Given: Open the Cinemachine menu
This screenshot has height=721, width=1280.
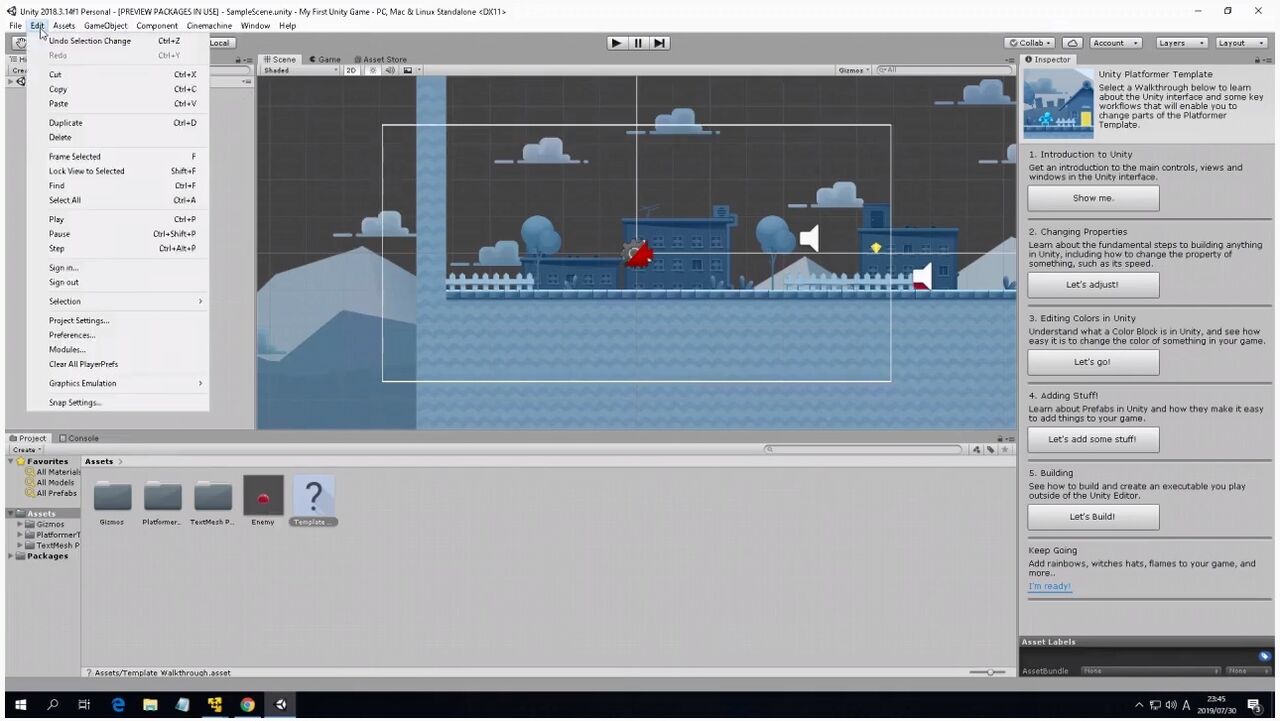Looking at the screenshot, I should [x=209, y=25].
